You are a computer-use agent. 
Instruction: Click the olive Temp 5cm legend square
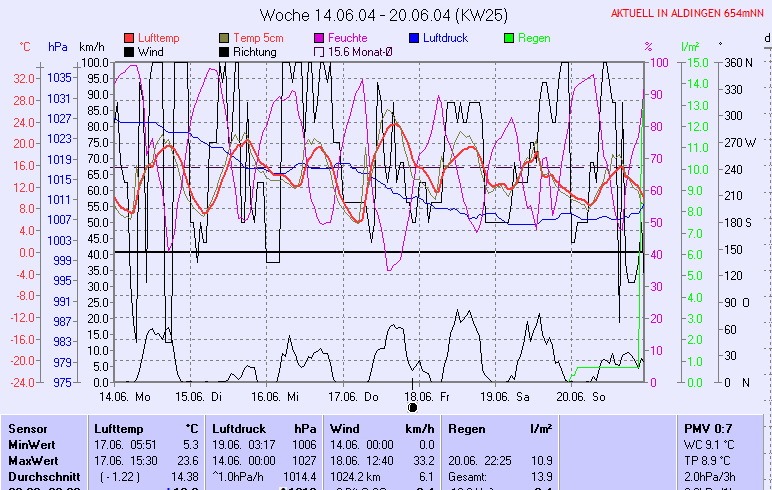pyautogui.click(x=224, y=37)
